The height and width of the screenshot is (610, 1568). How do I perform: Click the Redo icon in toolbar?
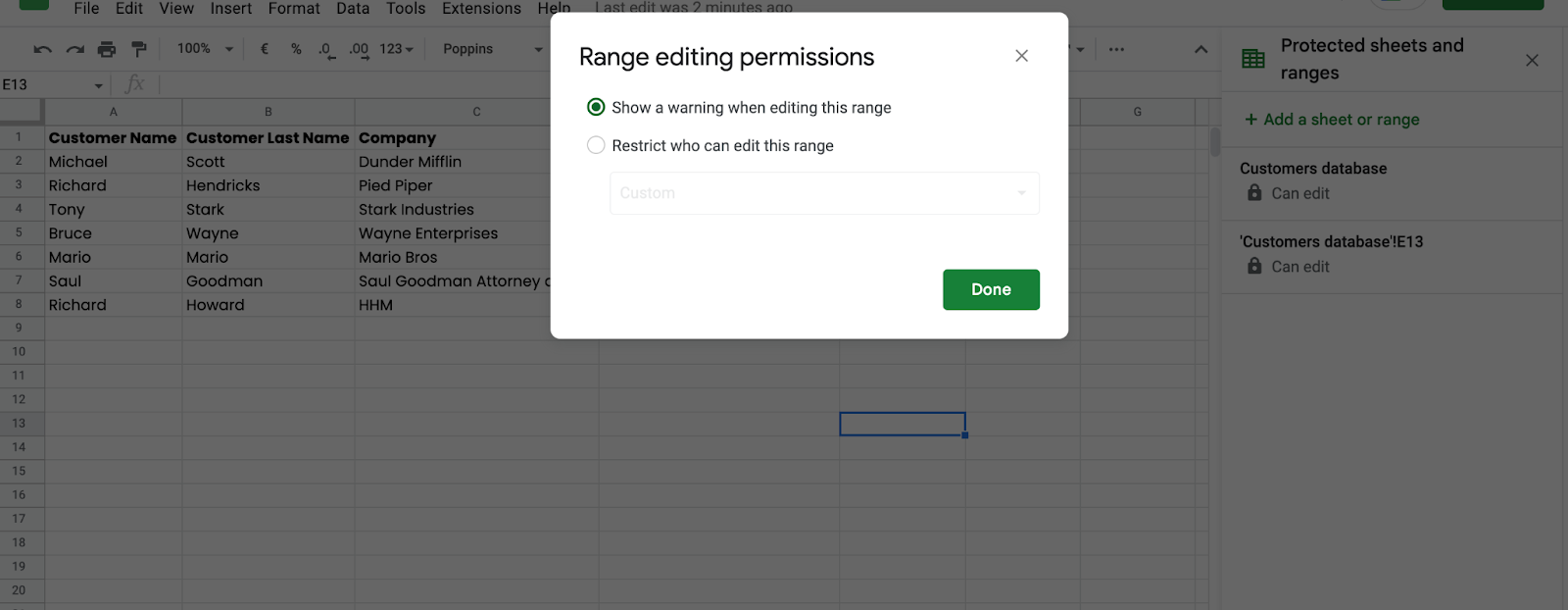pyautogui.click(x=74, y=49)
